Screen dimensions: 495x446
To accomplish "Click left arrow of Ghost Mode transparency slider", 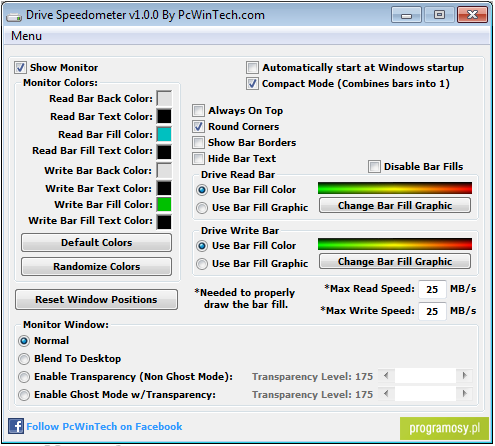I will pos(386,394).
